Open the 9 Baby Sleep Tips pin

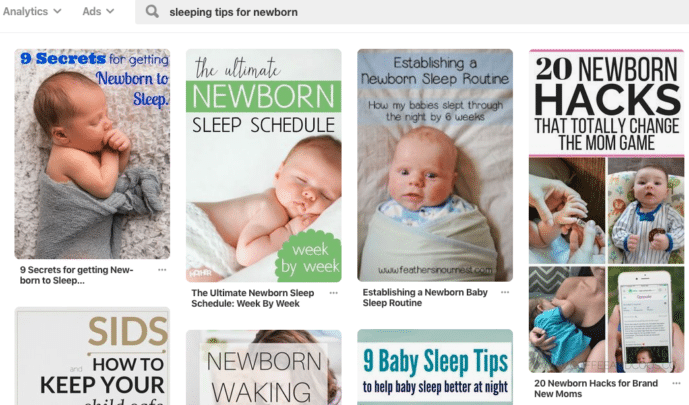point(435,367)
